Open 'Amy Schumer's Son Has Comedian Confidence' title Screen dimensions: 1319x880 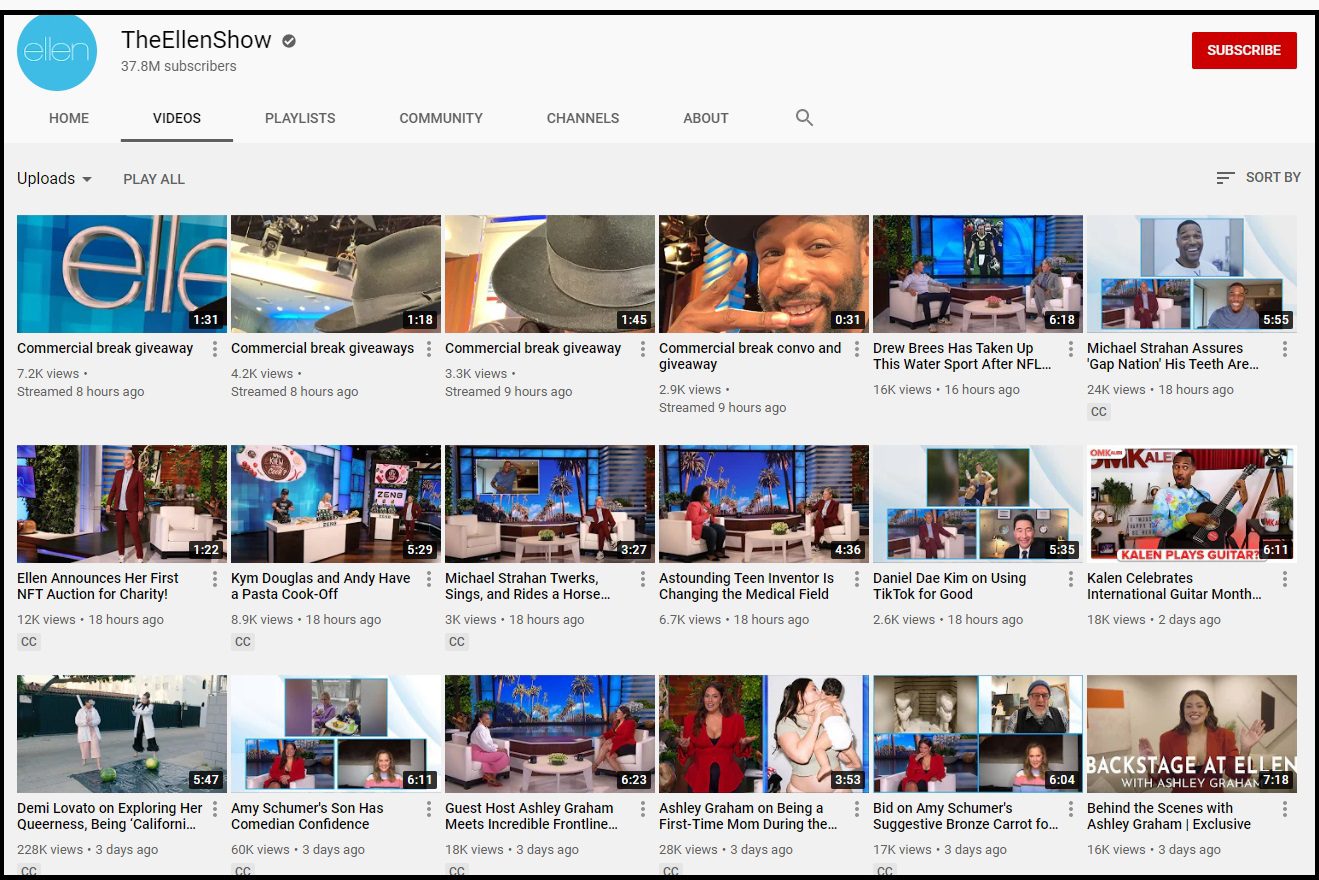point(307,816)
